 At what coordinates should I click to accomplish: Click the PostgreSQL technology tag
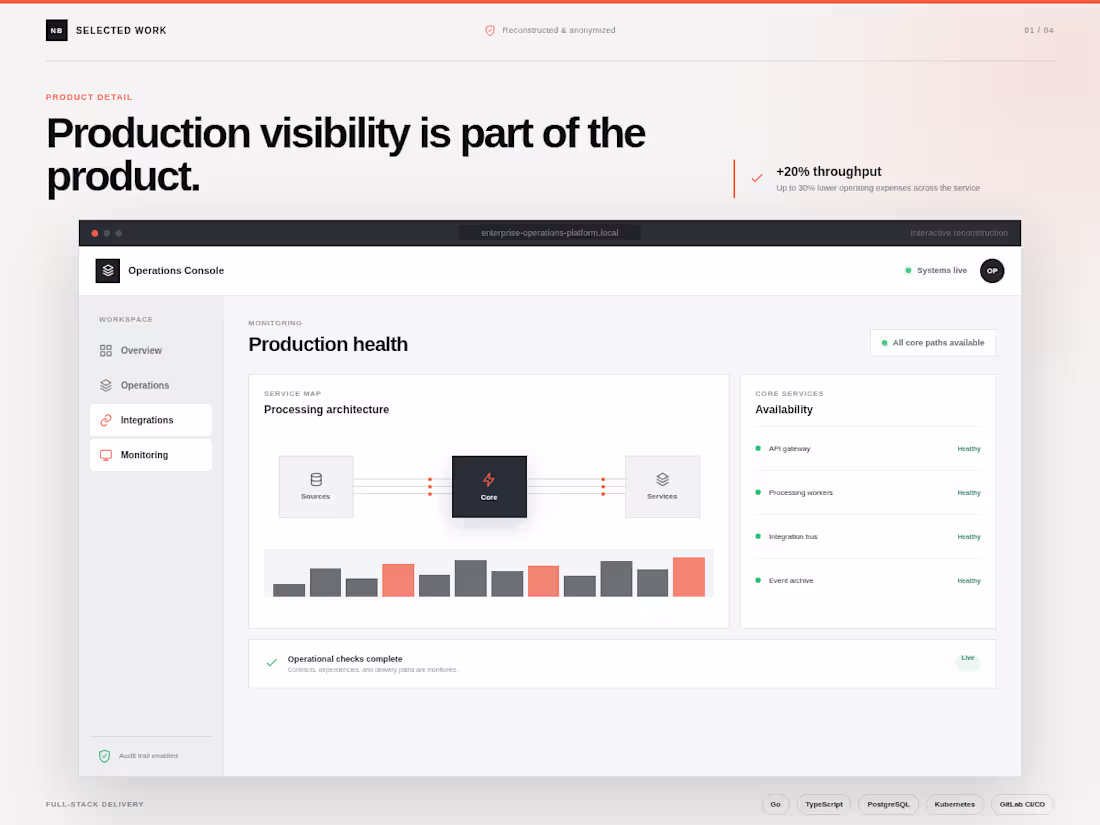pos(888,805)
